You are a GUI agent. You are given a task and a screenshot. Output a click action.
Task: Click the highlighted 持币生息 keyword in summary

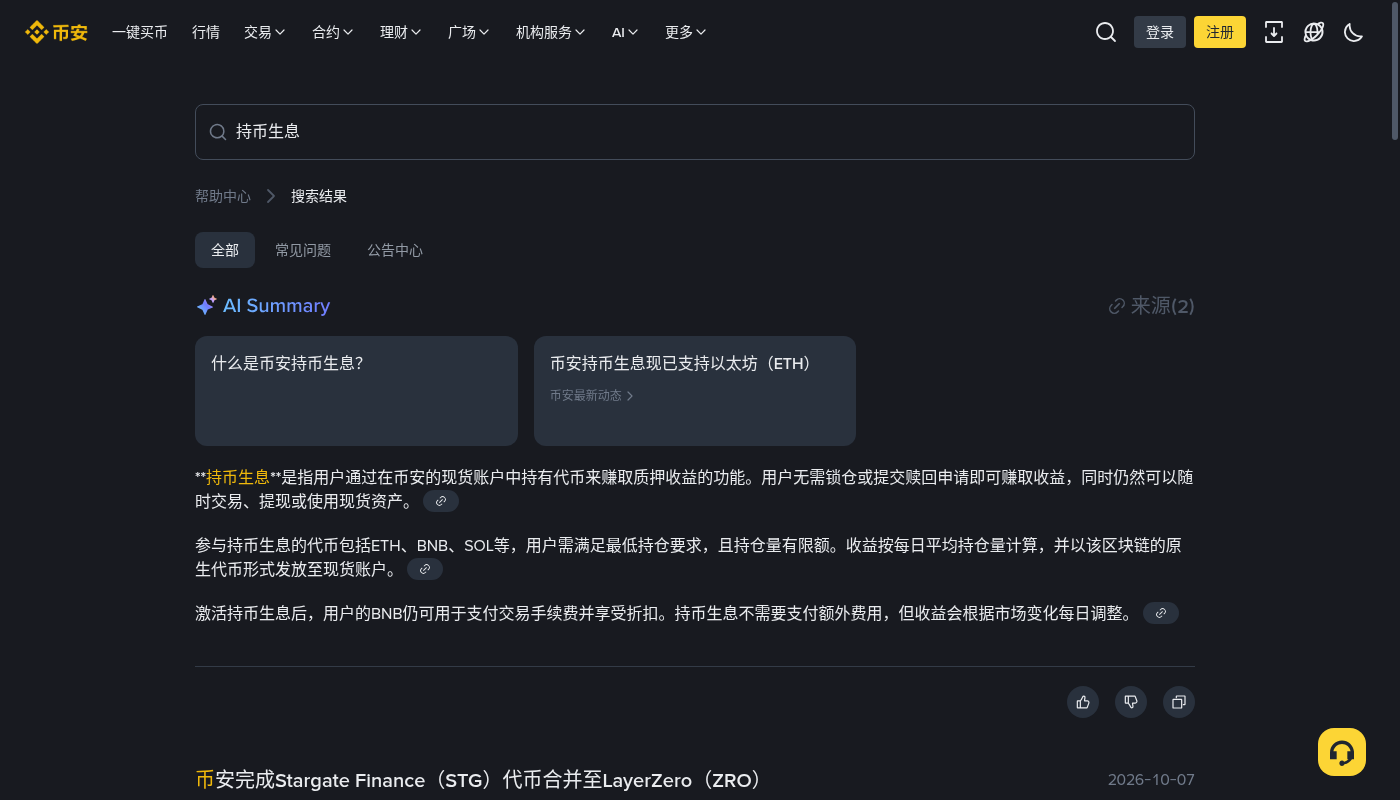(238, 478)
